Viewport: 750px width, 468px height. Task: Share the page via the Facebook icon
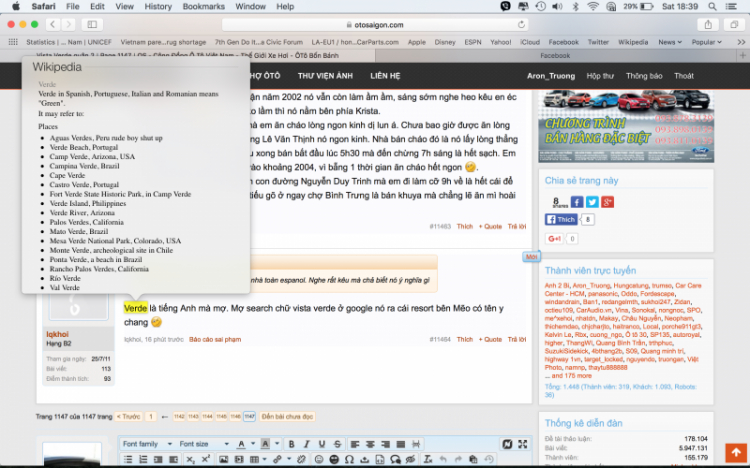coord(577,202)
